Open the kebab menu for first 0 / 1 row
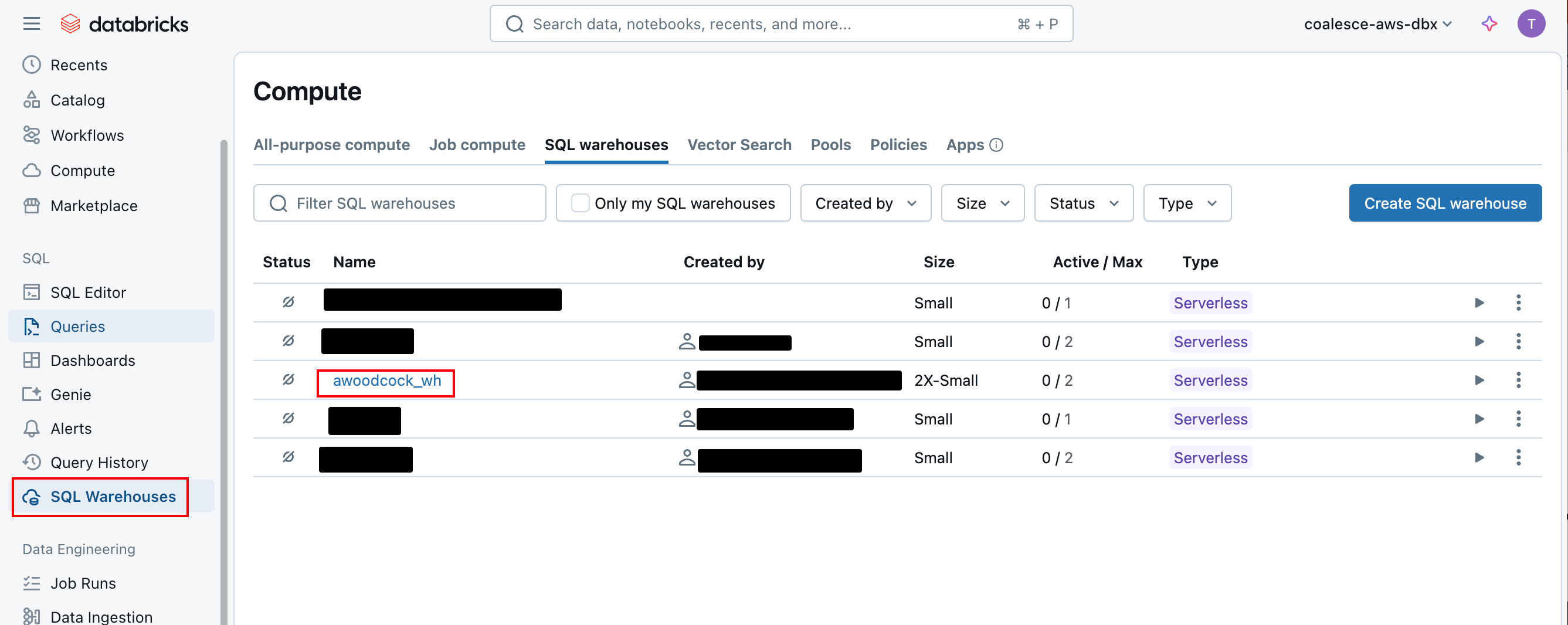 1518,303
